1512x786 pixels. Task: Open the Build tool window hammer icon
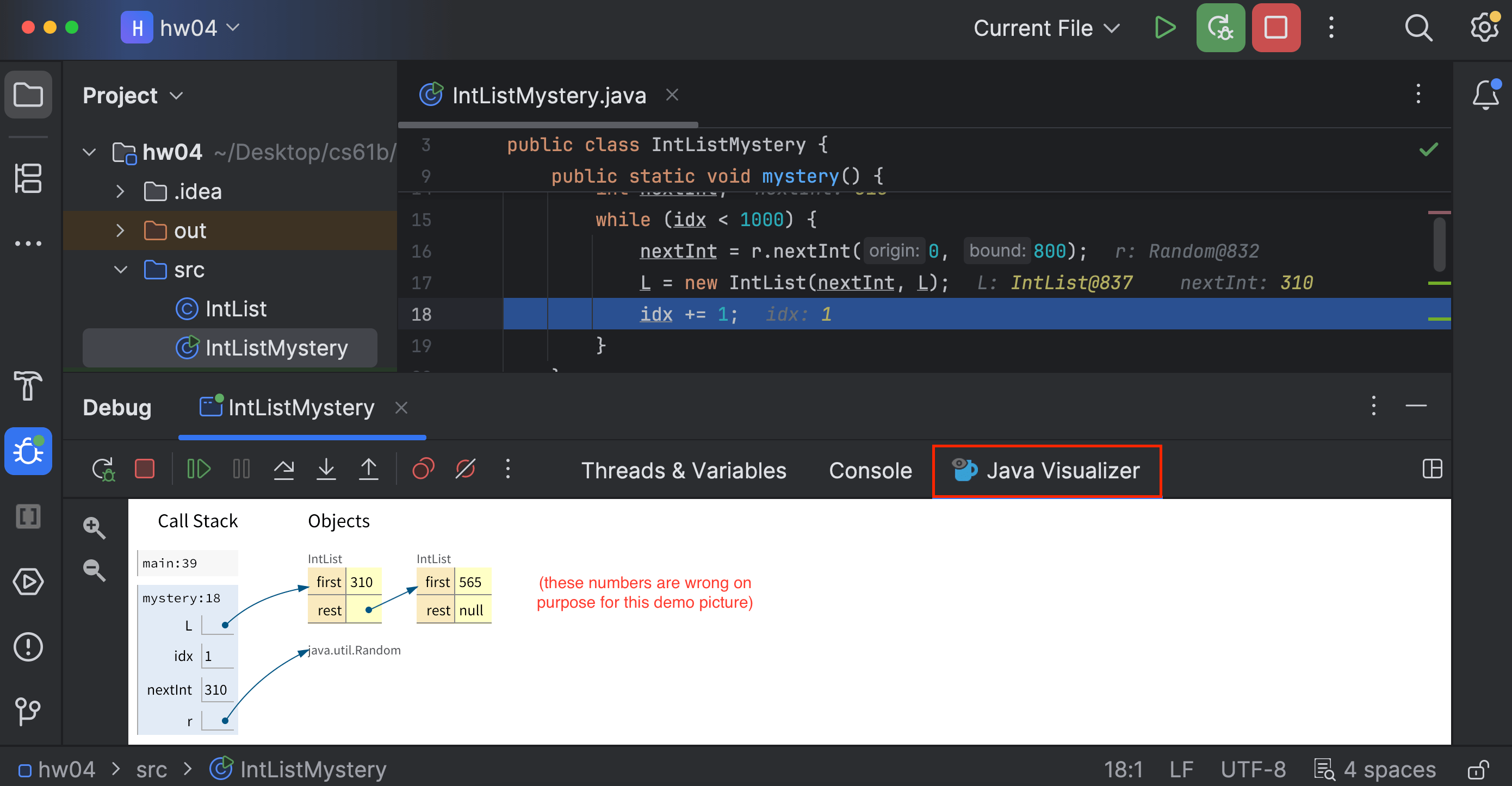(28, 386)
